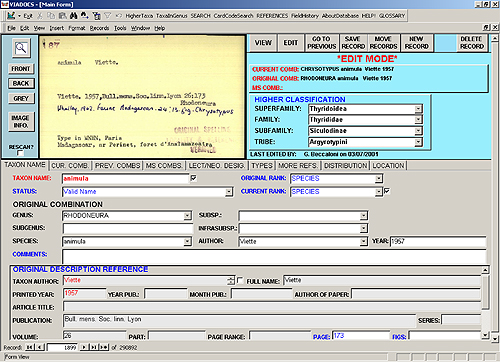
Task: Click the Paste clipboard icon
Action: coord(62,16)
